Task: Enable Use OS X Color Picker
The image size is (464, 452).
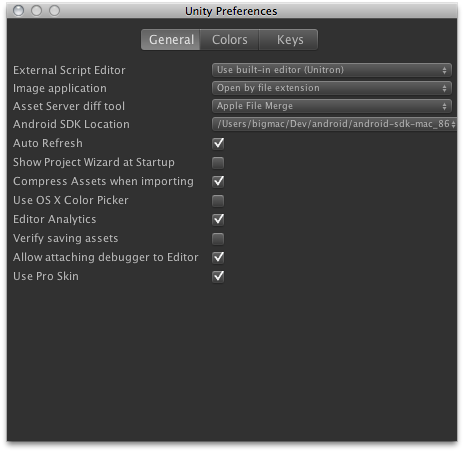Action: [x=218, y=201]
